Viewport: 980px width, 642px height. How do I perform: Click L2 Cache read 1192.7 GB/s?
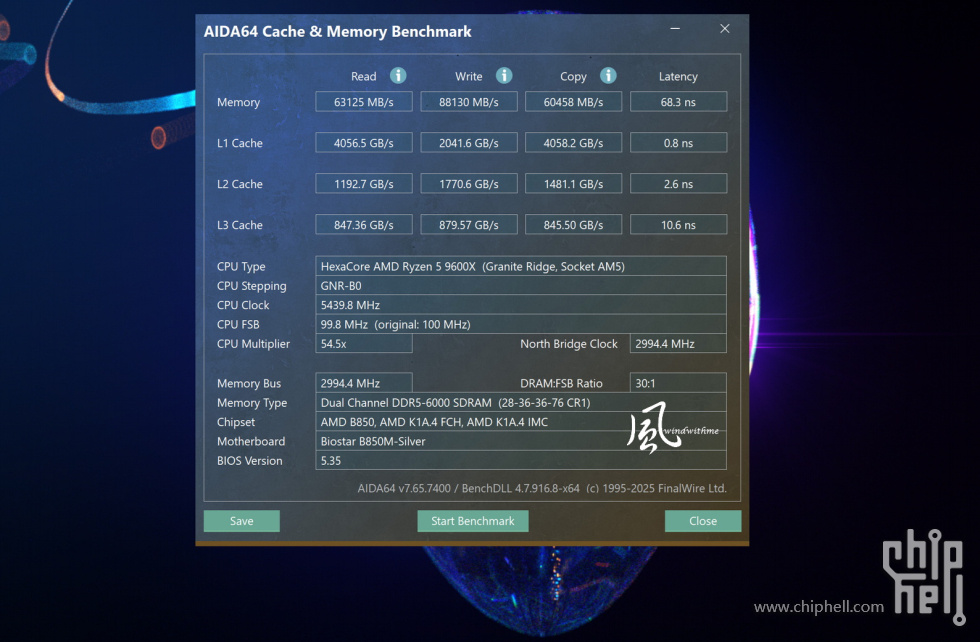pos(364,184)
